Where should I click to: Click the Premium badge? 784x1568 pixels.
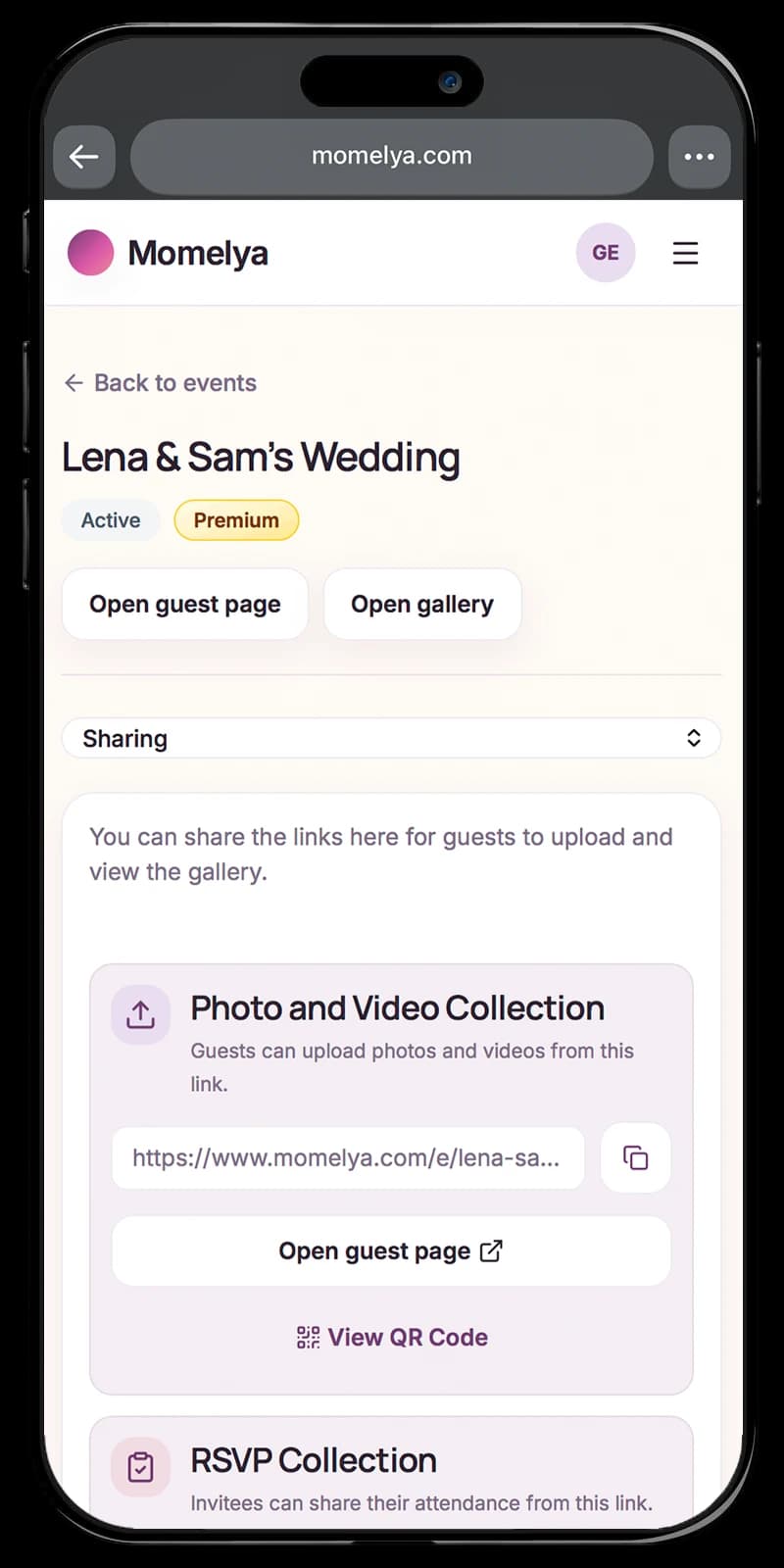[236, 520]
